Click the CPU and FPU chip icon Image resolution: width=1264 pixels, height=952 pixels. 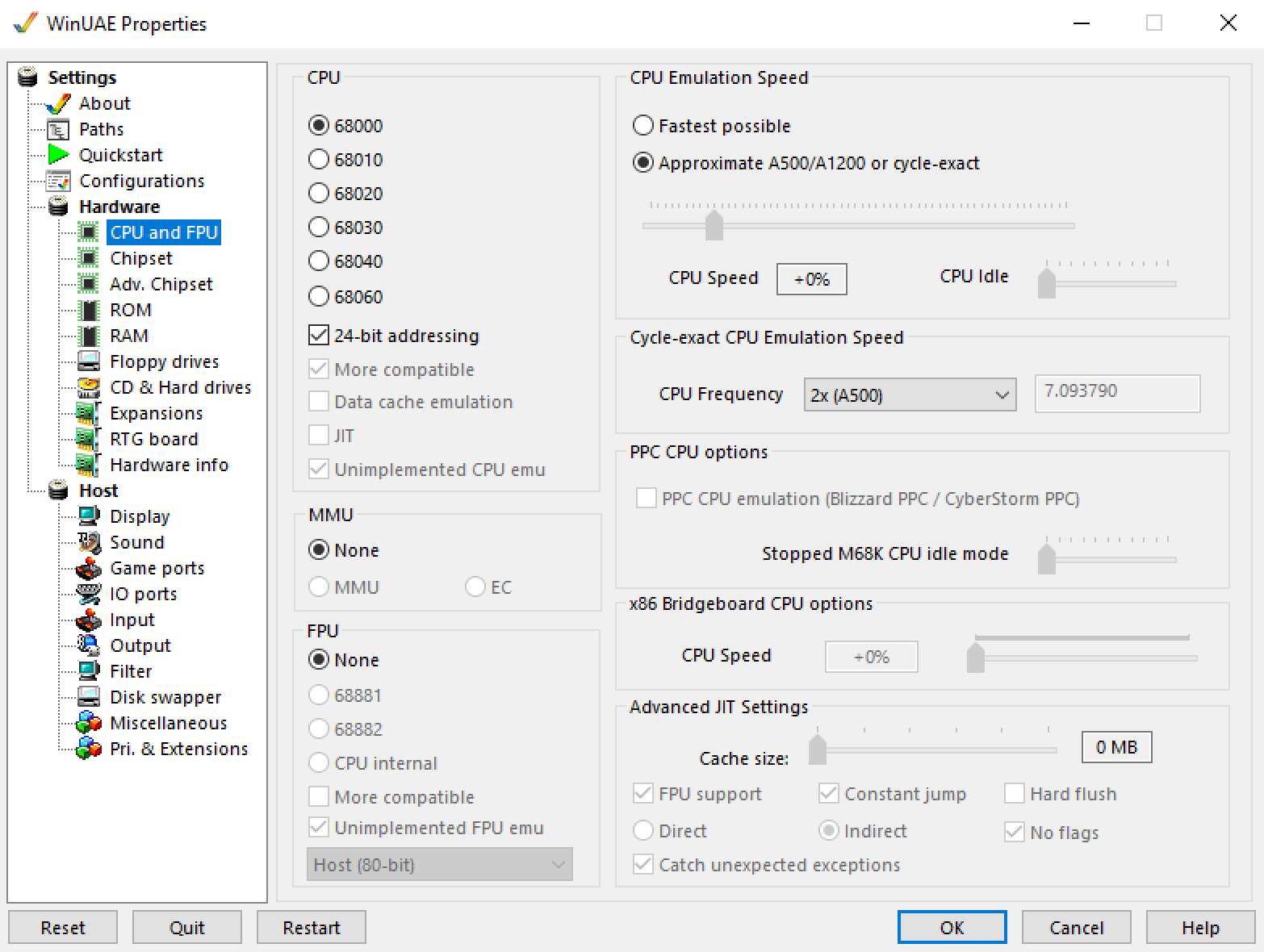tap(89, 232)
